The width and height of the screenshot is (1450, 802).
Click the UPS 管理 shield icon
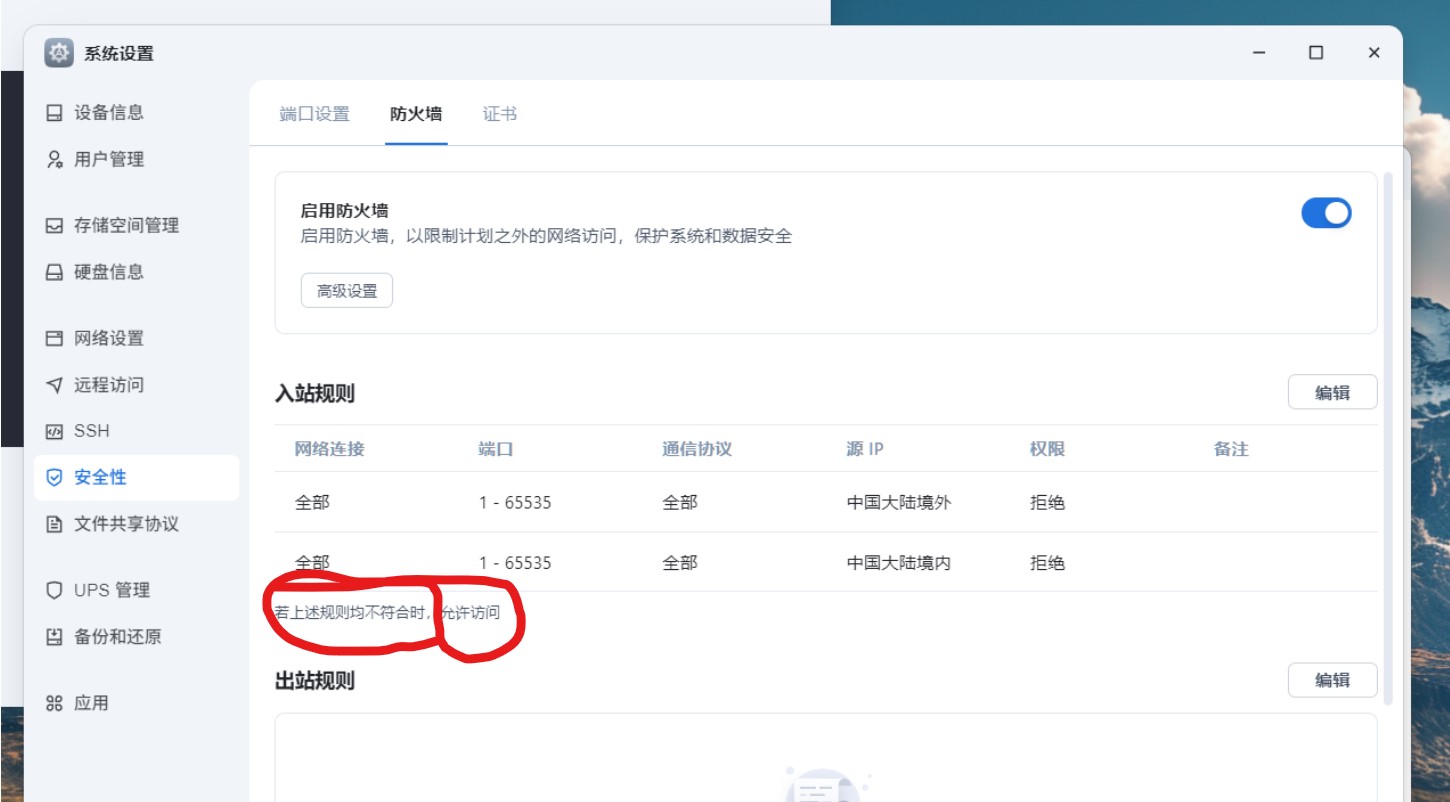[54, 590]
